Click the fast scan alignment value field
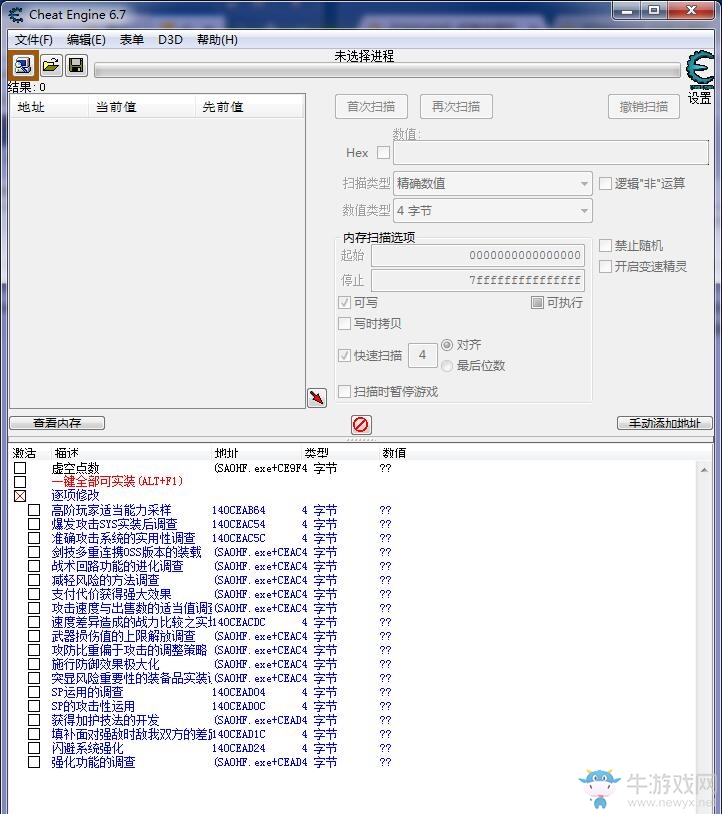 (423, 355)
